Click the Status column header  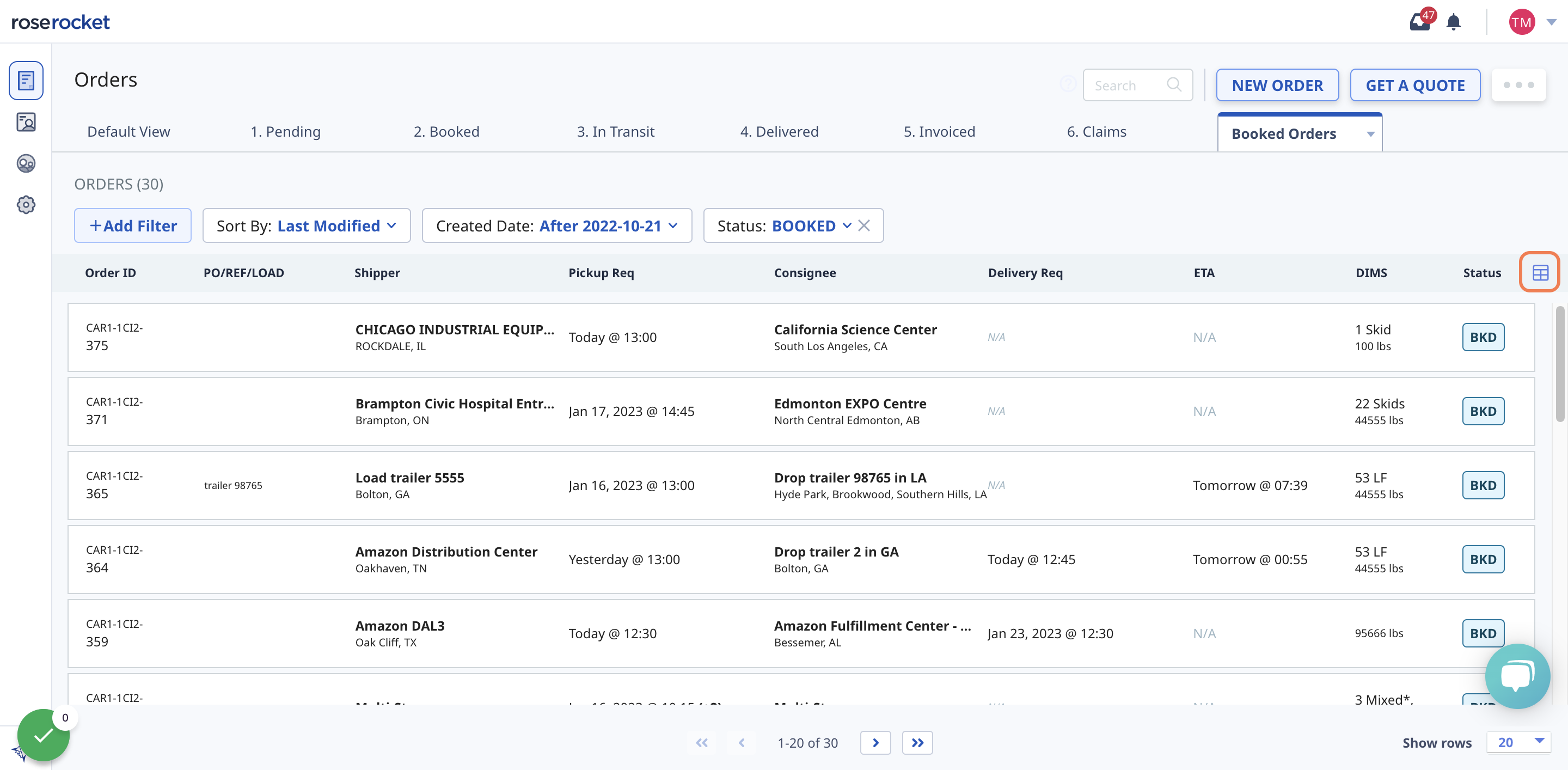click(x=1481, y=273)
